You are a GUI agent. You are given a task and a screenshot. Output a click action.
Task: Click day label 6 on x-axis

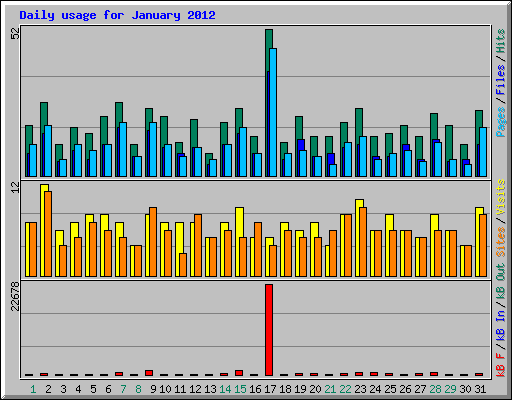tap(108, 389)
